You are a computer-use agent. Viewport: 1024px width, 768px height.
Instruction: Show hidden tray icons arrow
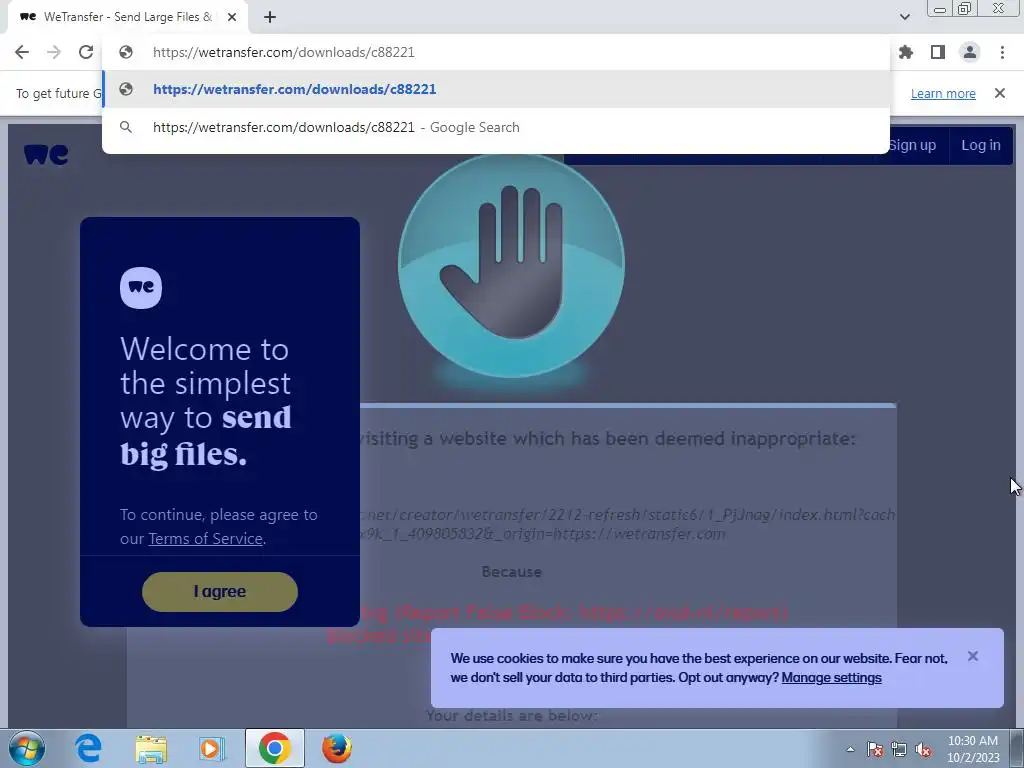point(850,749)
